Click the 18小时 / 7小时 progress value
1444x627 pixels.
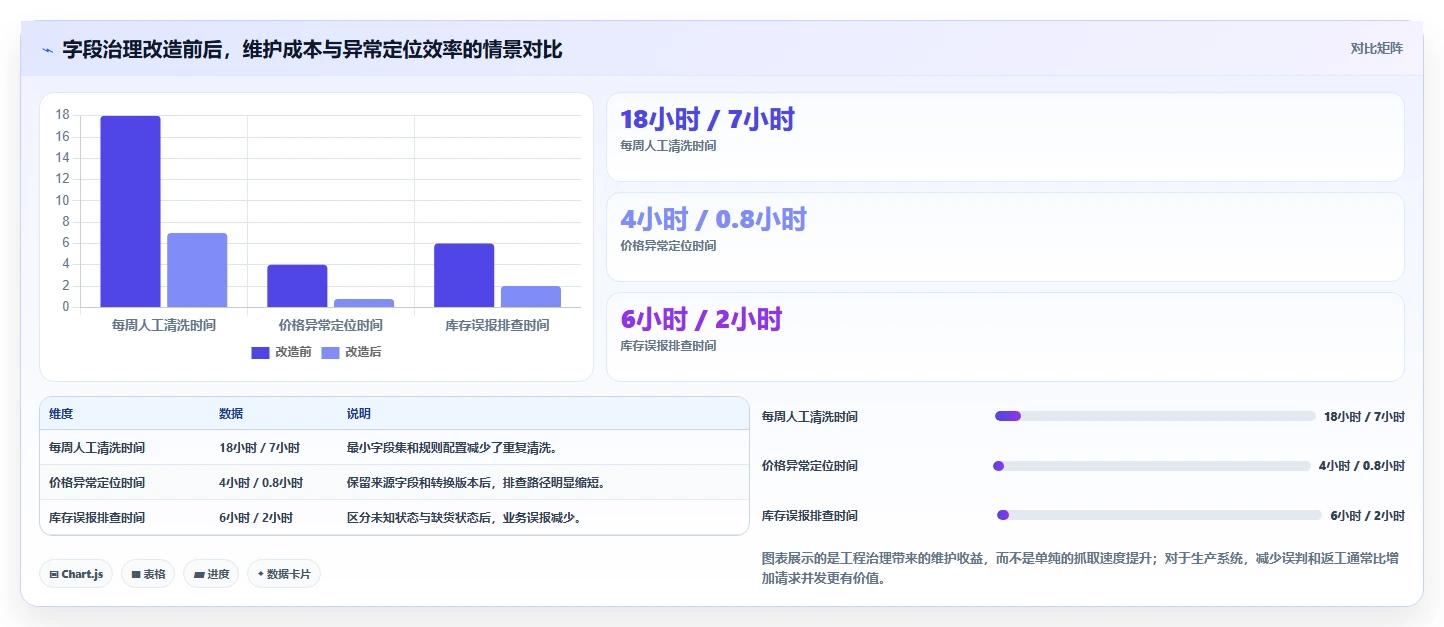point(1364,417)
